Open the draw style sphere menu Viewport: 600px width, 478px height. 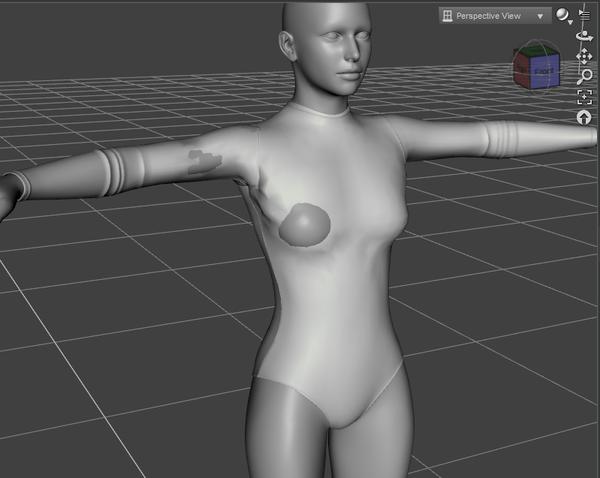[x=564, y=16]
